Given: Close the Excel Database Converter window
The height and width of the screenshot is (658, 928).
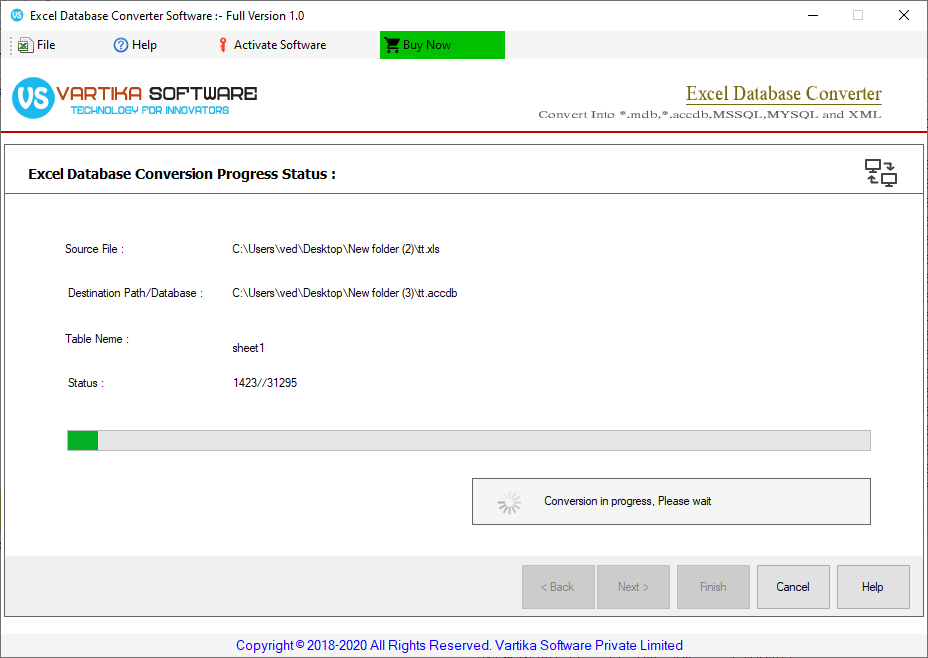Looking at the screenshot, I should point(904,15).
